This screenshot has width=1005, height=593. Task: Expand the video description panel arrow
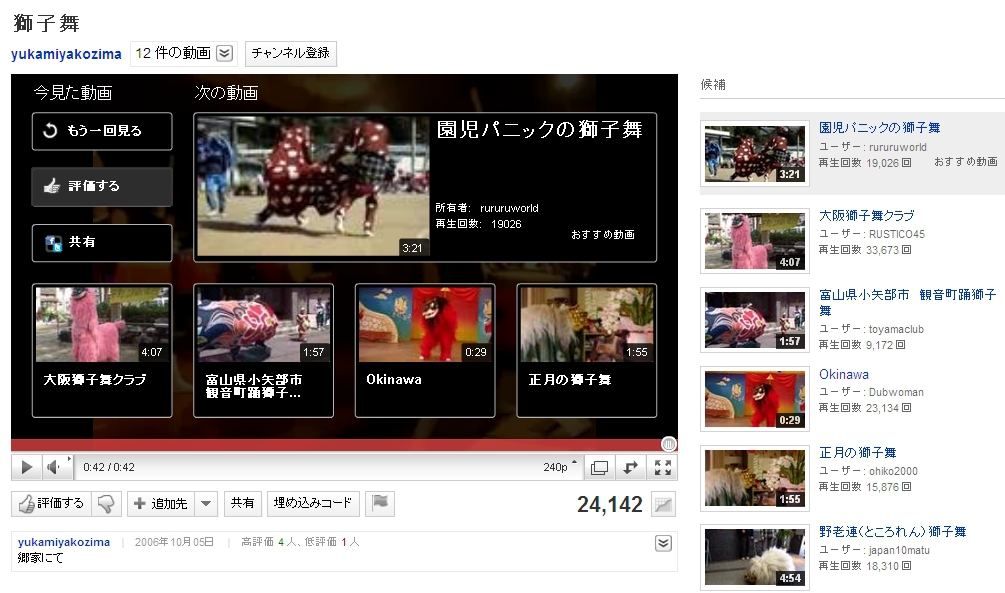663,544
